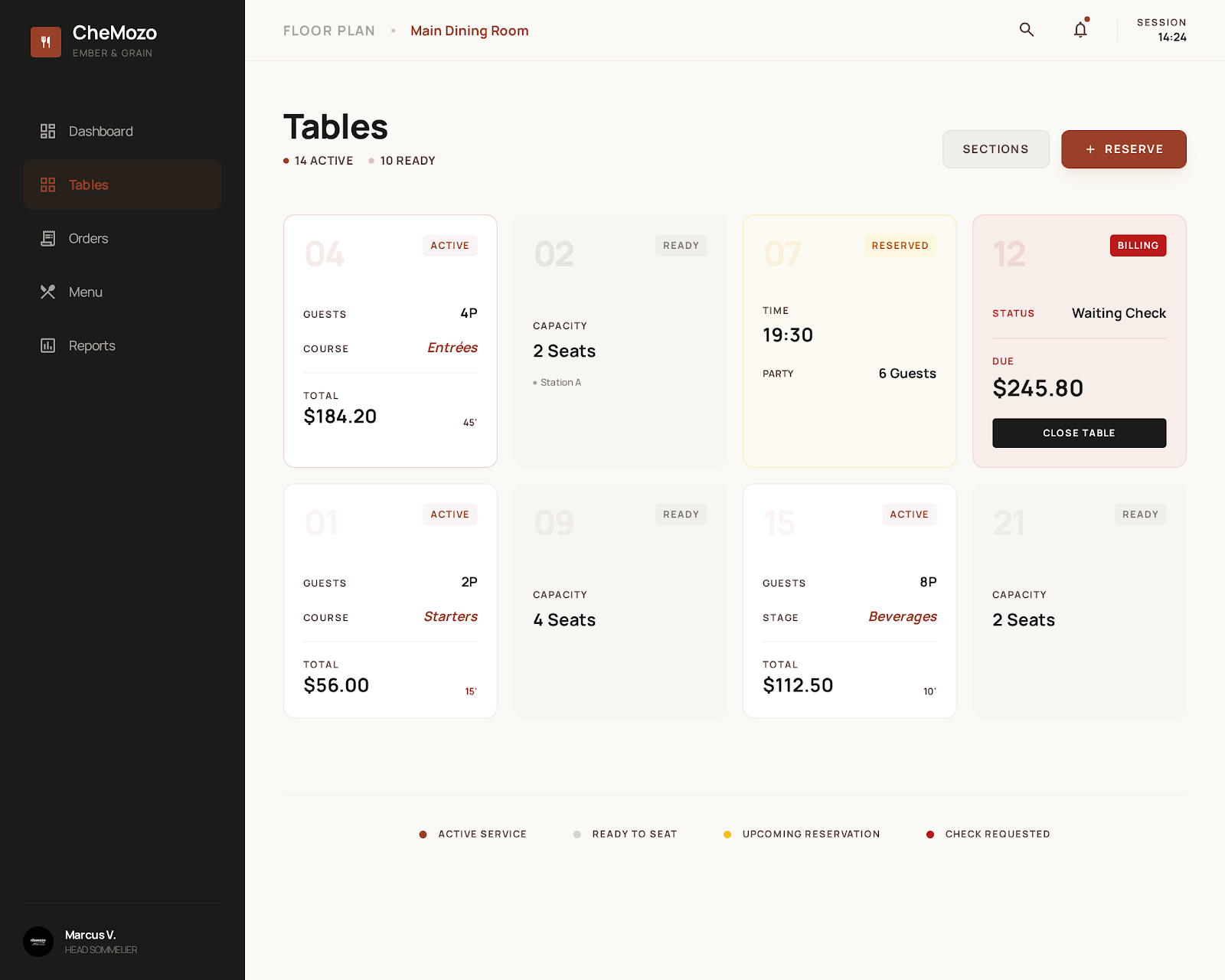
Task: Click the READY badge on table 02
Action: (681, 246)
